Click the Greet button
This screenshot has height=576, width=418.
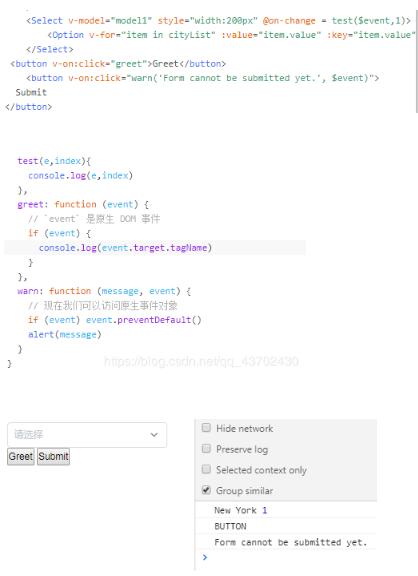coord(21,457)
